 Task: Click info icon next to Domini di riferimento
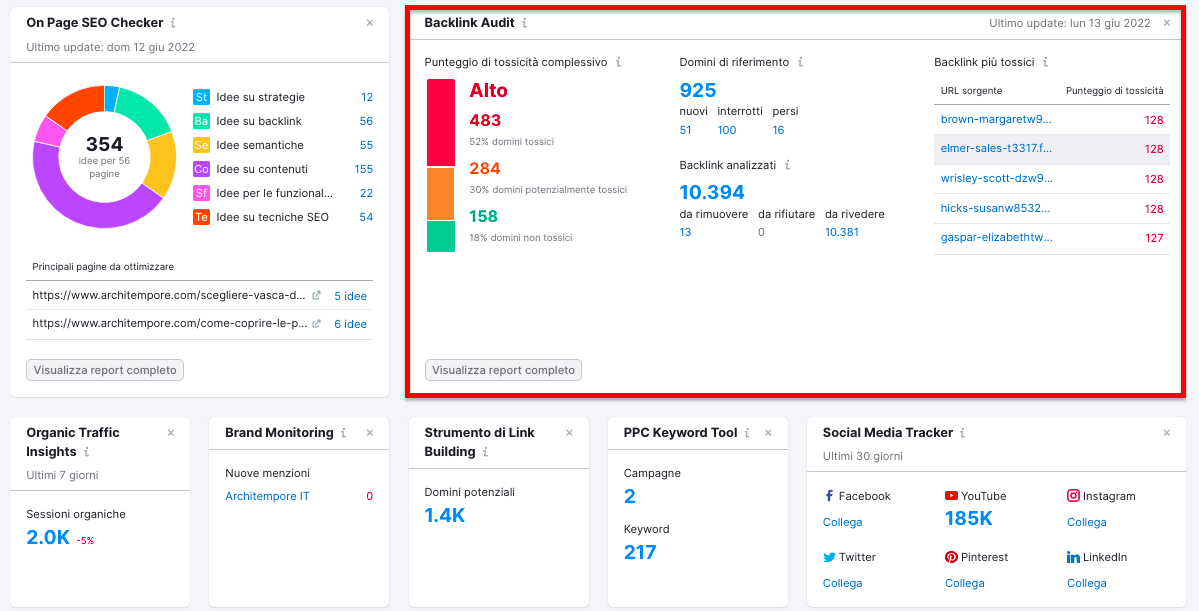800,62
